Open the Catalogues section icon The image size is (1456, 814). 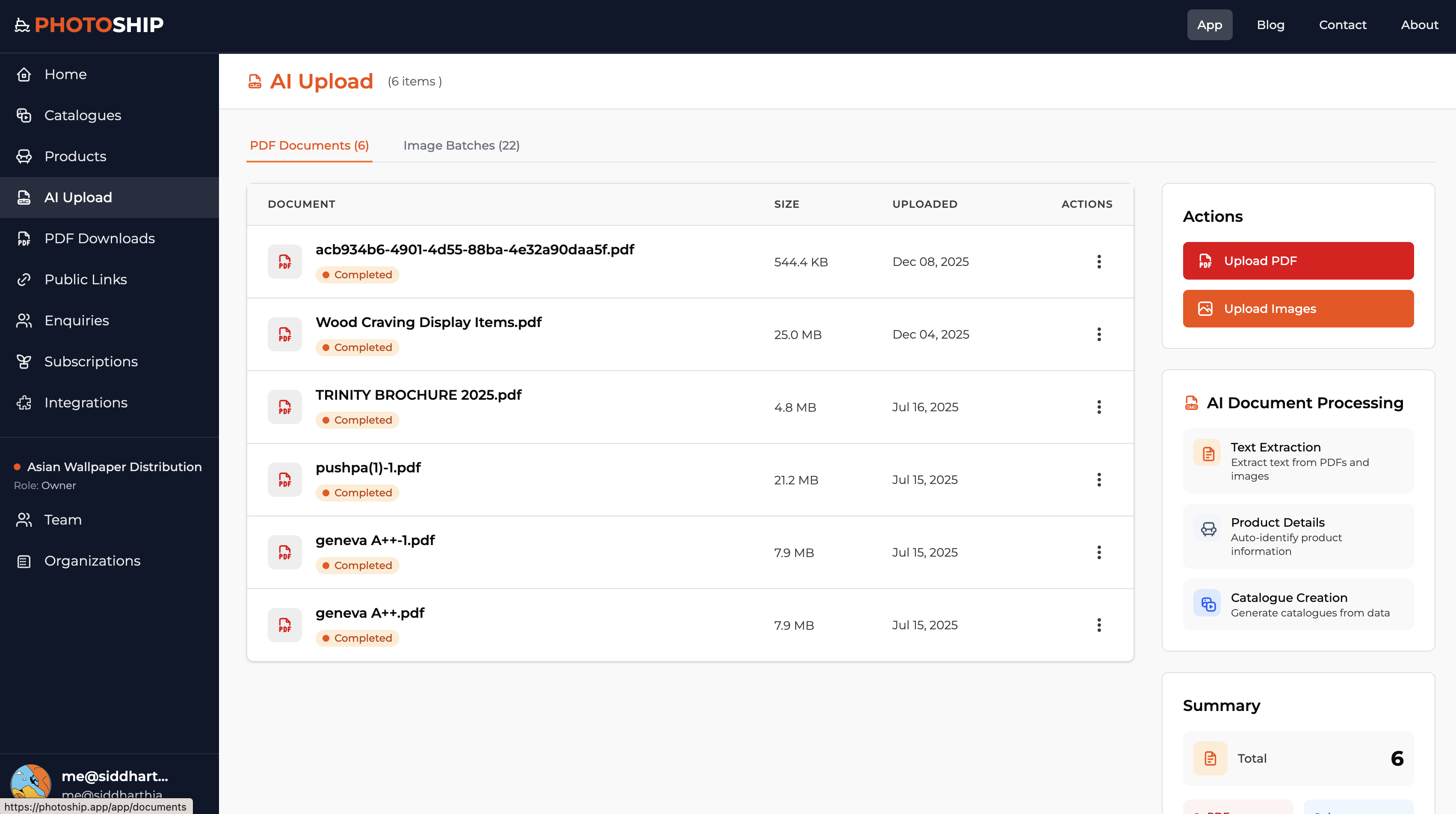pyautogui.click(x=25, y=115)
